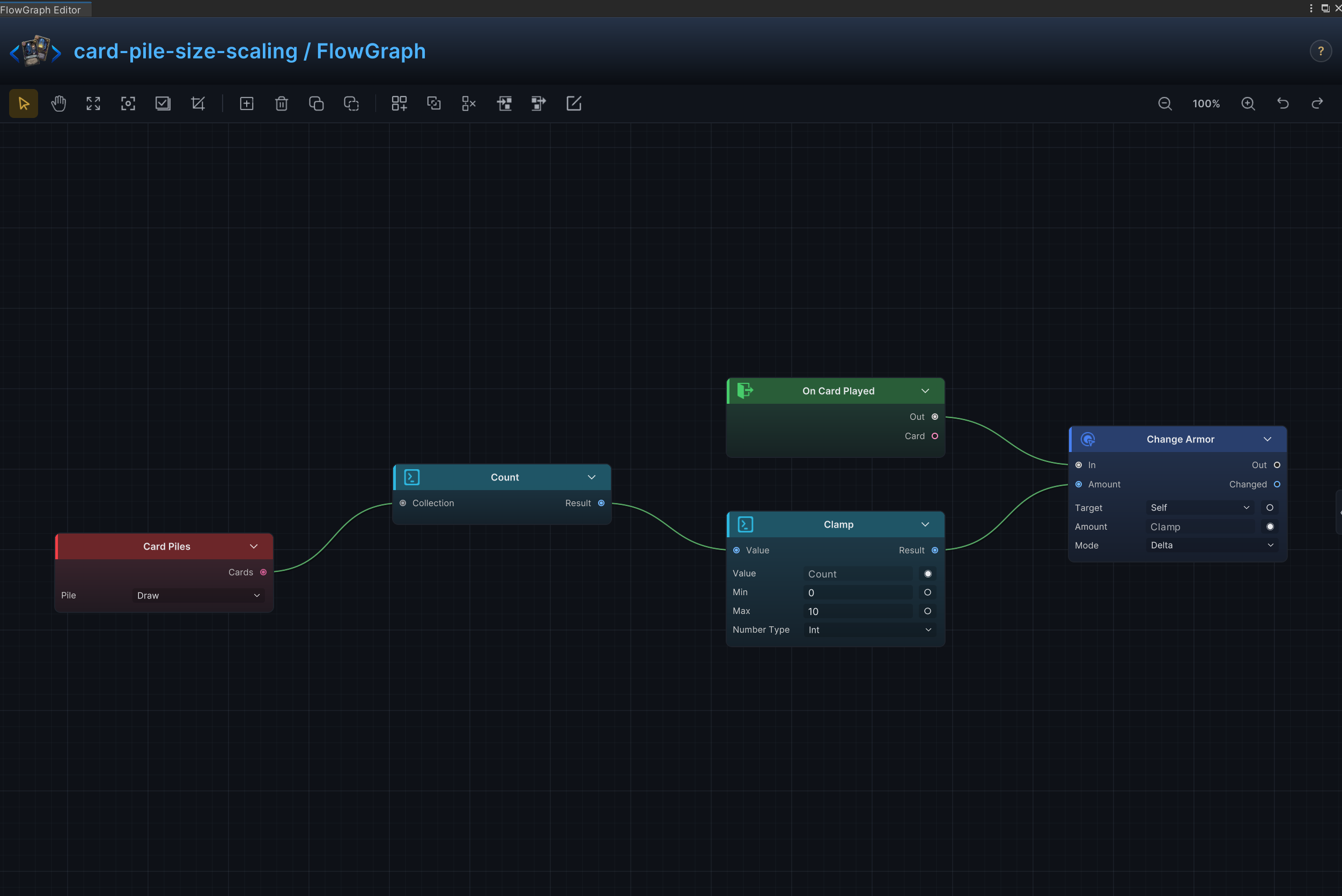This screenshot has width=1342, height=896.
Task: Open help via the question mark button
Action: pos(1321,51)
